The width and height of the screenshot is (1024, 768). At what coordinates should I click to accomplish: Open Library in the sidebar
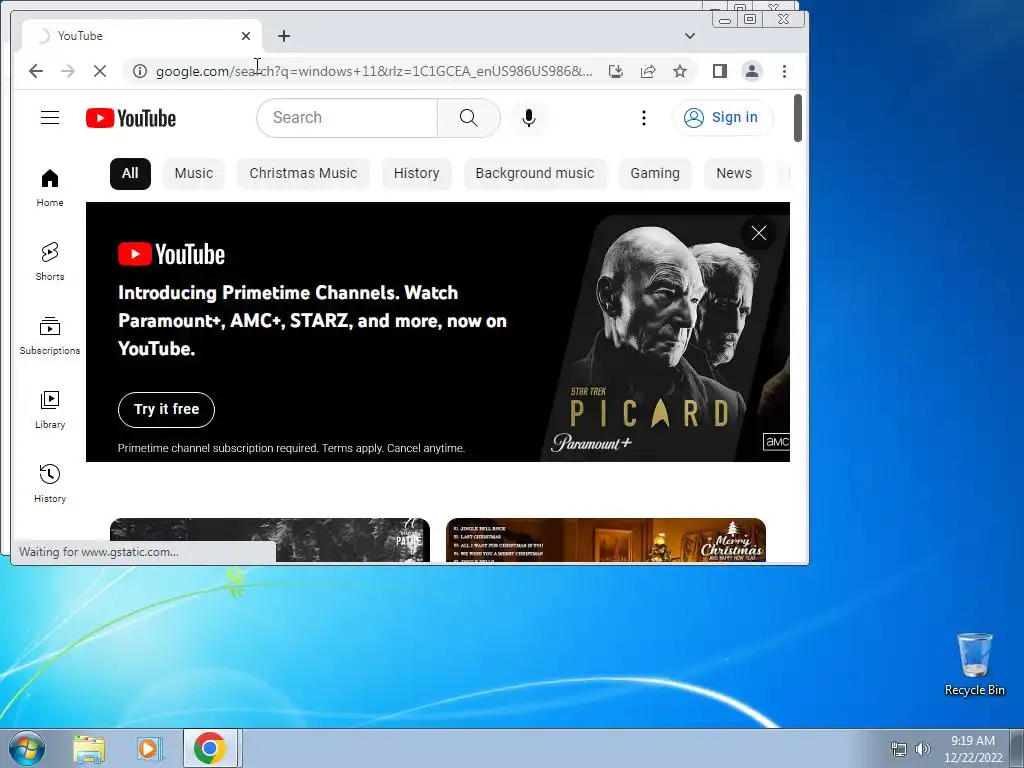click(x=50, y=409)
